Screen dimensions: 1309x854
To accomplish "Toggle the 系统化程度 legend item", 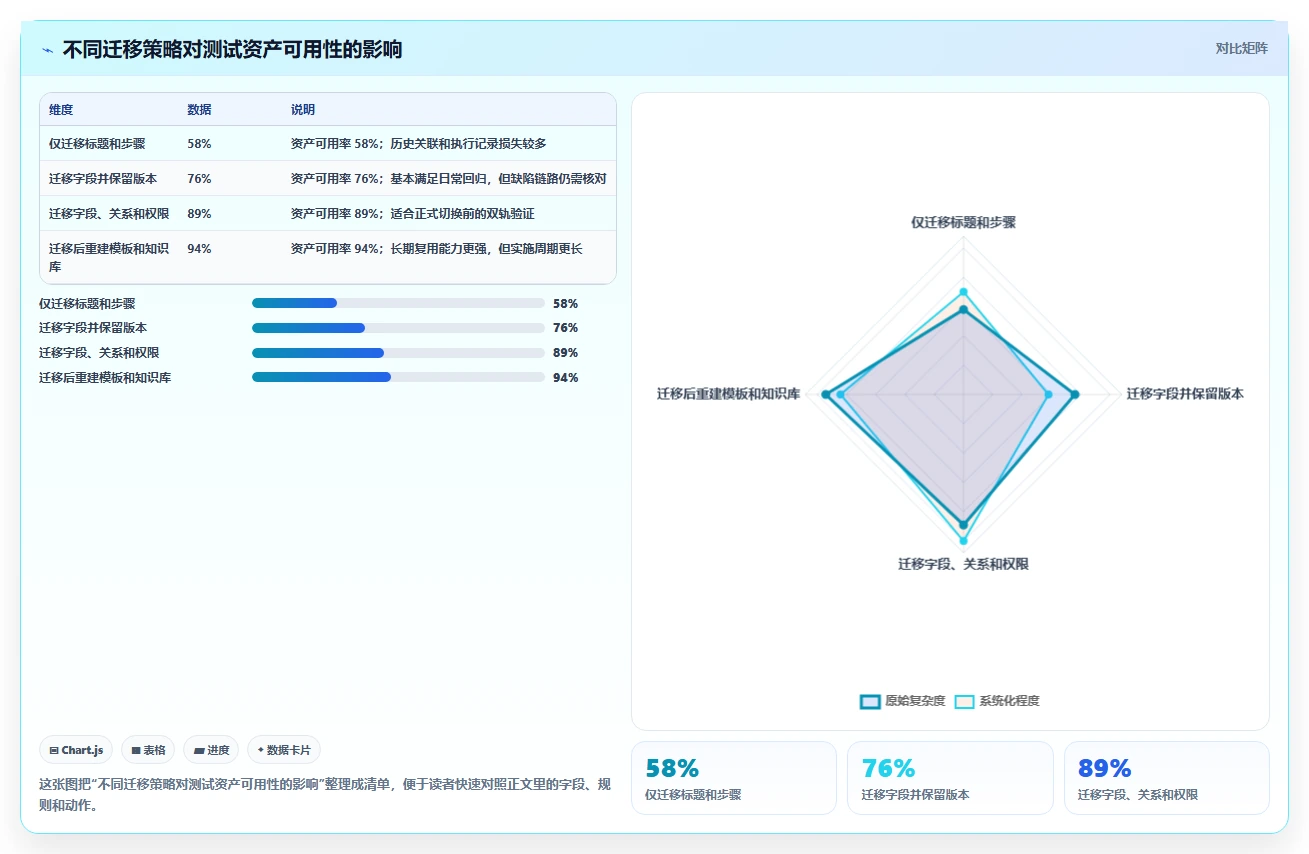I will tap(997, 701).
